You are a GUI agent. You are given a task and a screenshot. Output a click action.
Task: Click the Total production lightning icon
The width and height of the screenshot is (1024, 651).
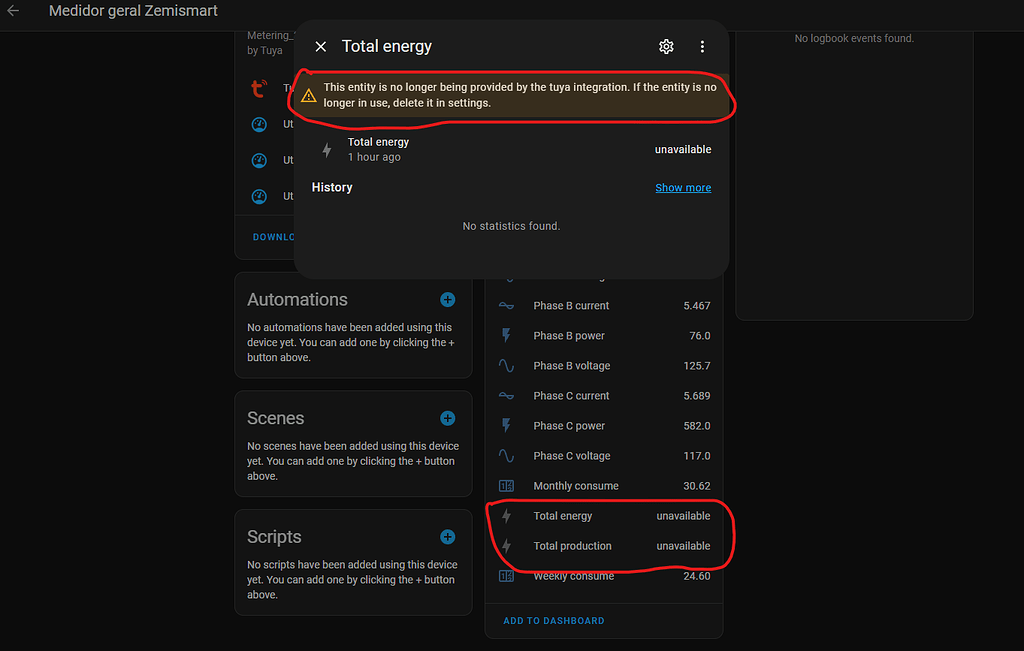pos(507,546)
